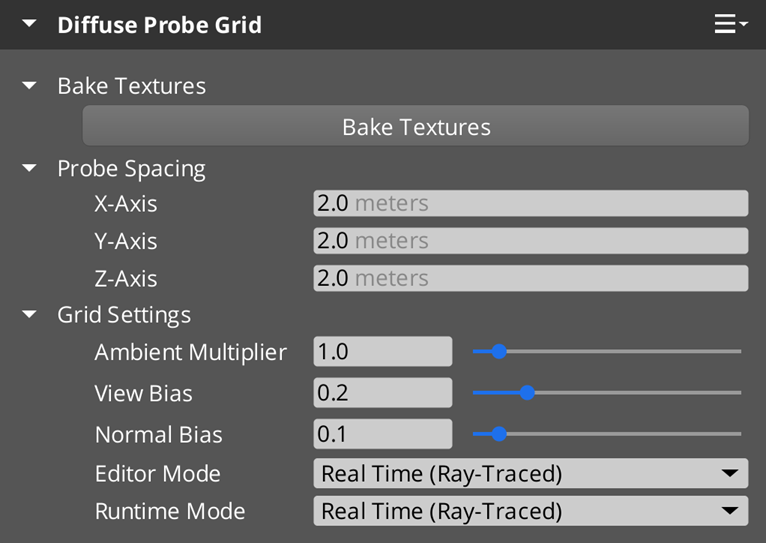Image resolution: width=766 pixels, height=543 pixels.
Task: Click the Ambient Multiplier slider handle
Action: 499,352
